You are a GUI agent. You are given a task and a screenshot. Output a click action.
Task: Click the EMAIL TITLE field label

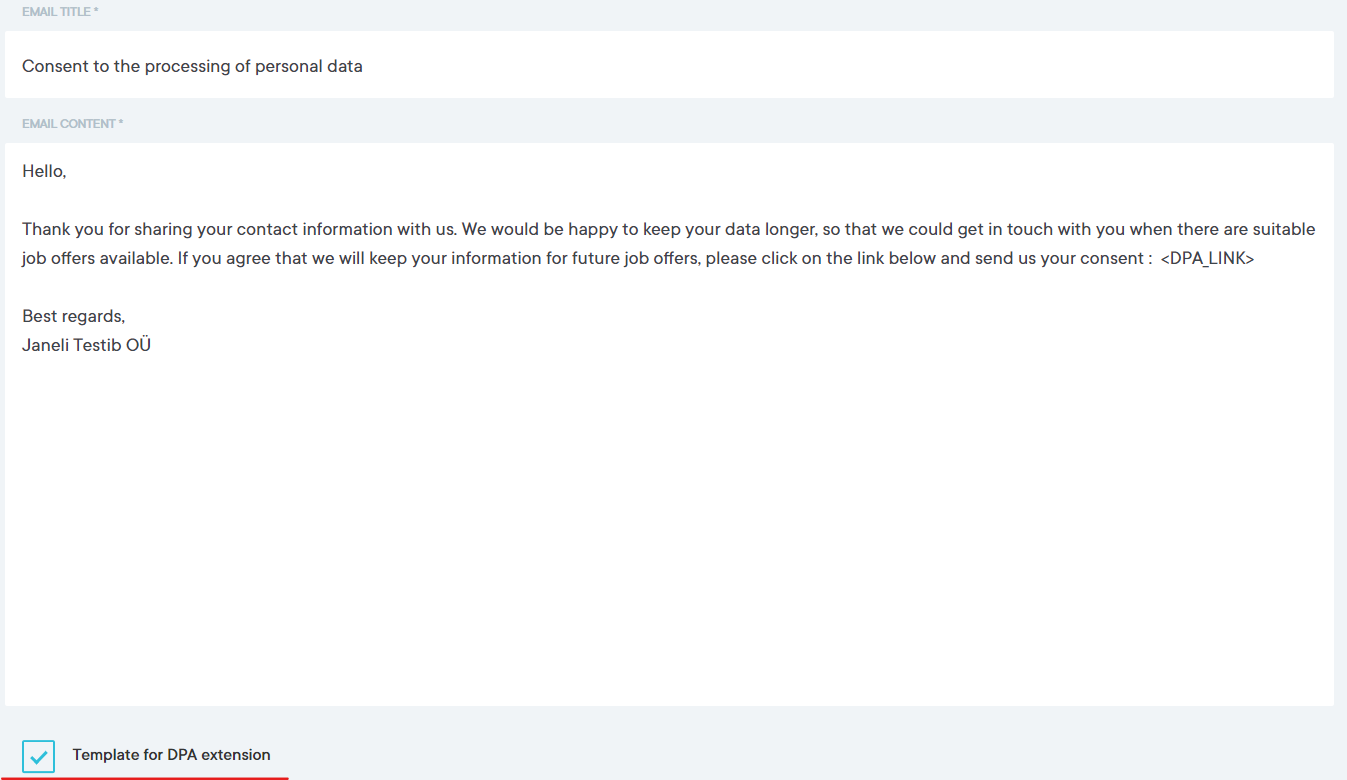[x=60, y=12]
